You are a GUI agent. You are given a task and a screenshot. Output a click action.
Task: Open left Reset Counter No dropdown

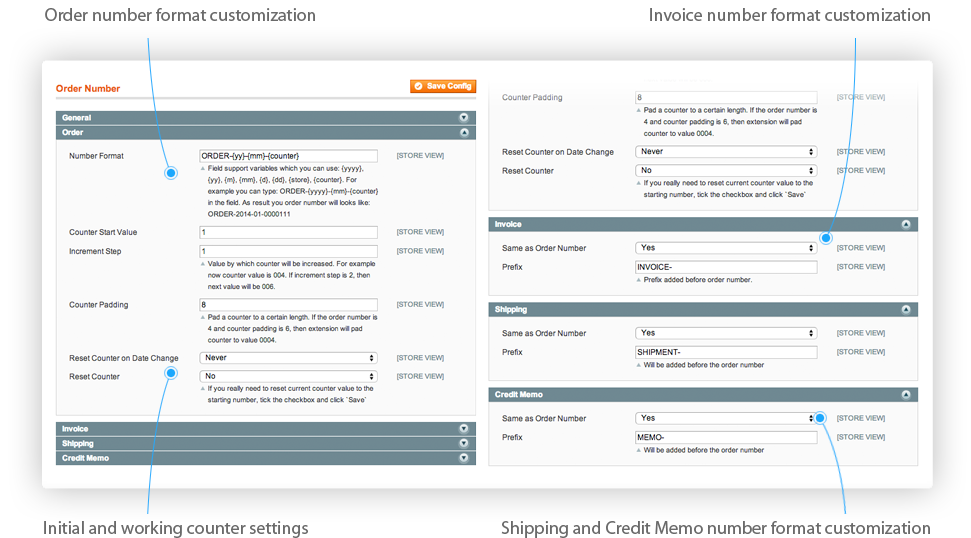coord(288,377)
